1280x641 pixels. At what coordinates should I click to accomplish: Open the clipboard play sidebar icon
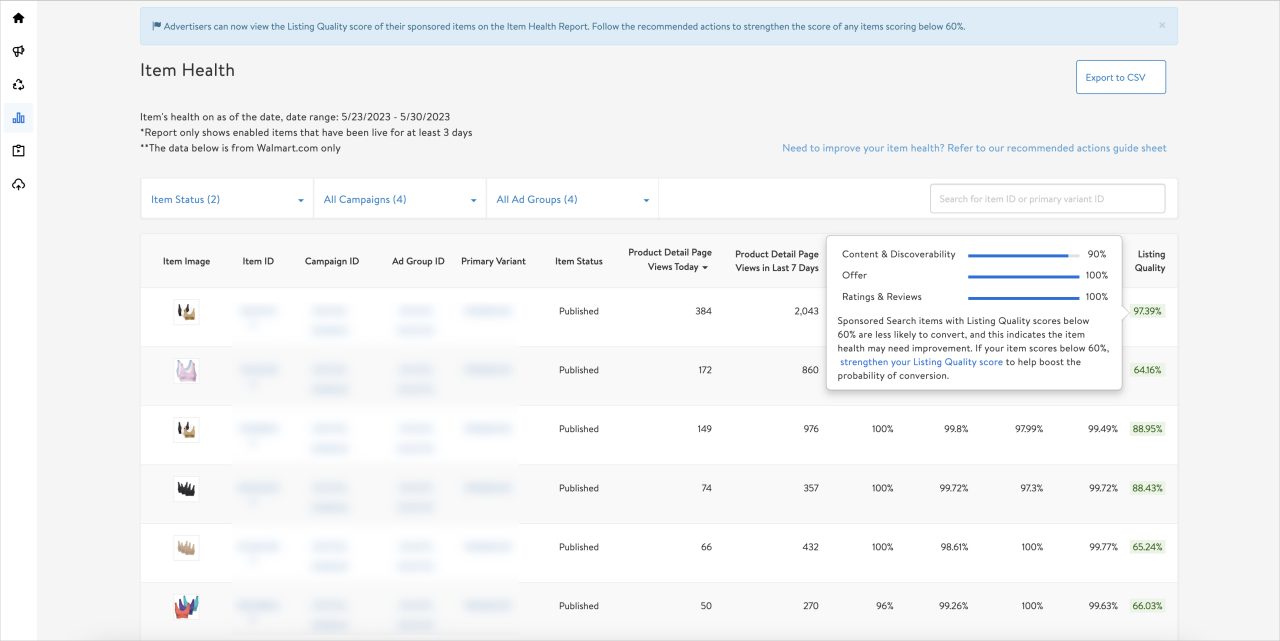pyautogui.click(x=18, y=151)
